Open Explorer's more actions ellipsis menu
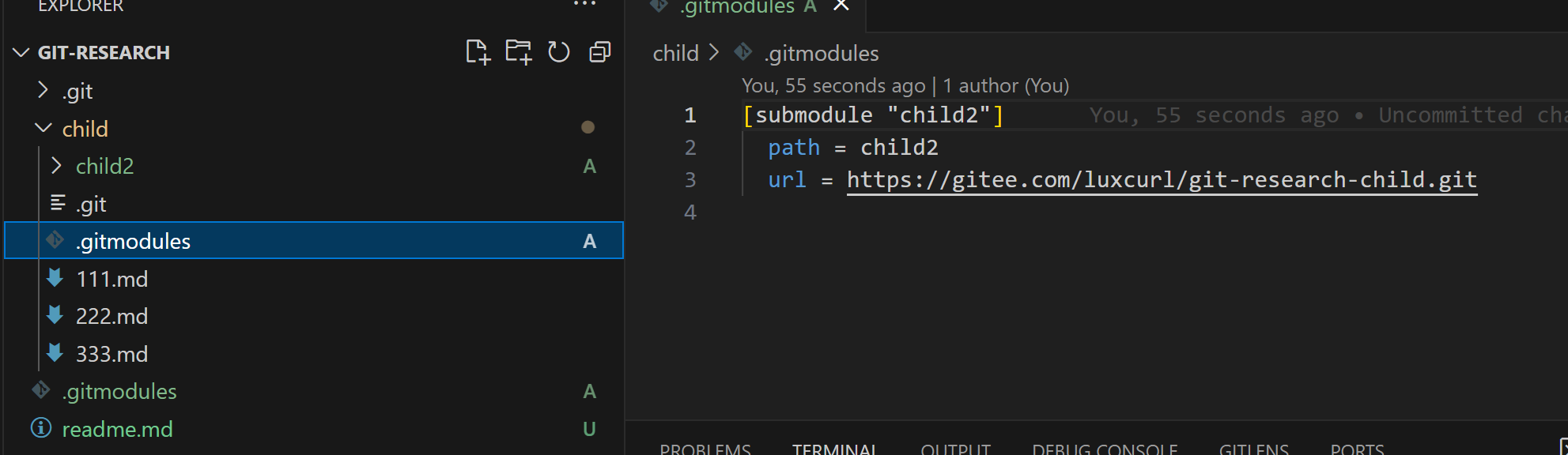1568x455 pixels. point(584,5)
